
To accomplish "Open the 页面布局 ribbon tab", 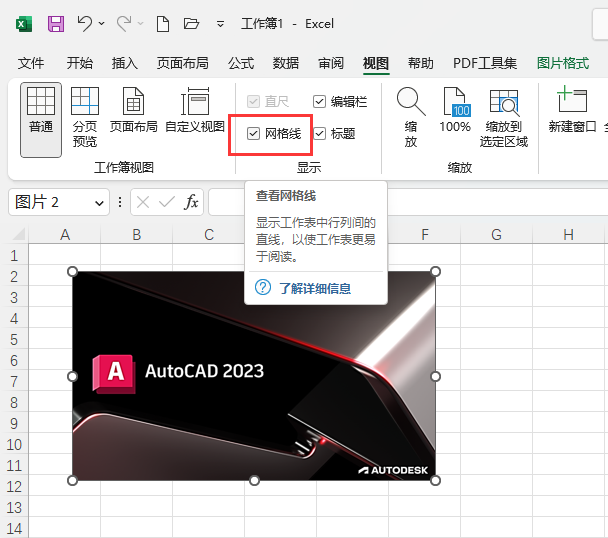I will pyautogui.click(x=183, y=63).
